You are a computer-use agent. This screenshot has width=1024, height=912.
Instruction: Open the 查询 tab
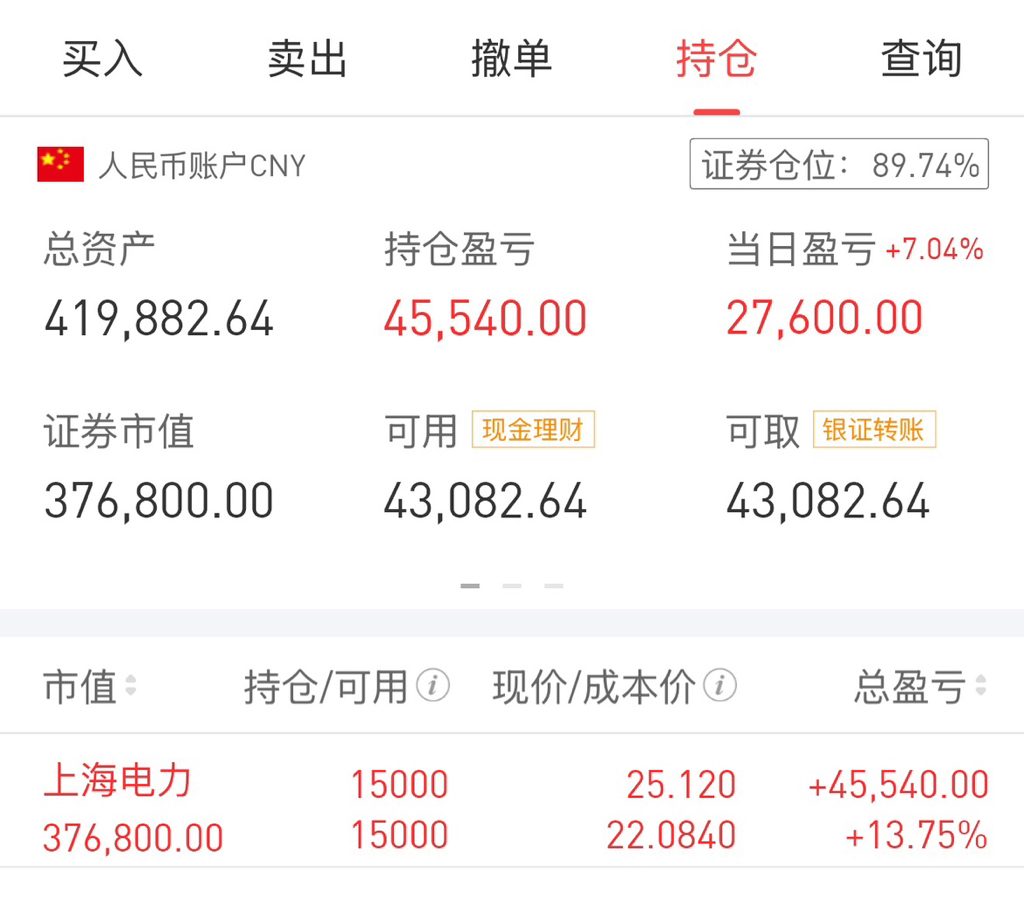(x=921, y=59)
